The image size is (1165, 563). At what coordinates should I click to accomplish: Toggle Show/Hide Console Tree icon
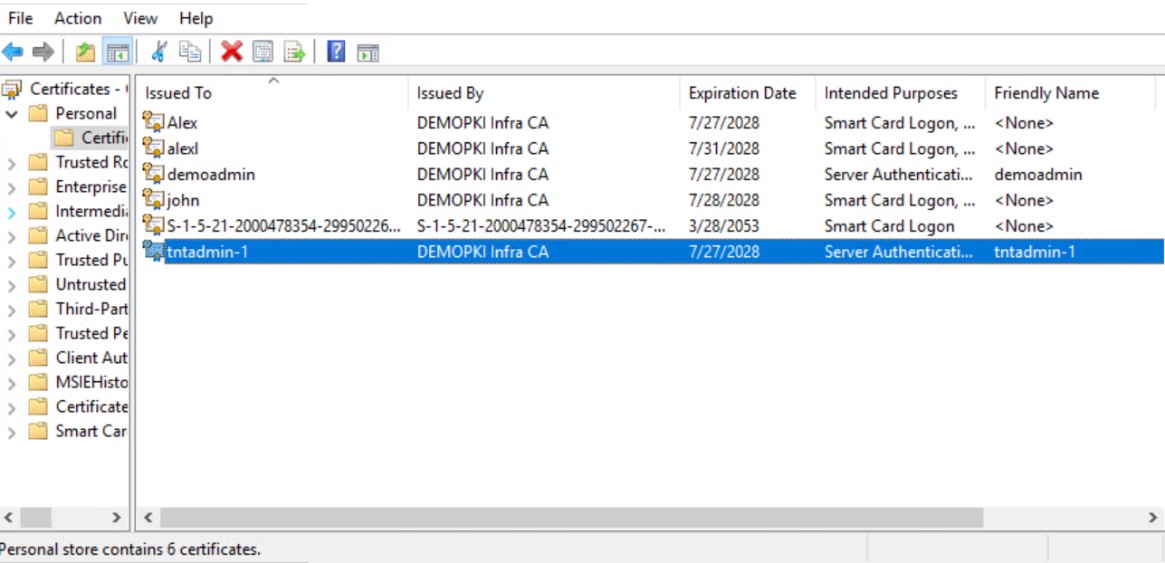(117, 52)
